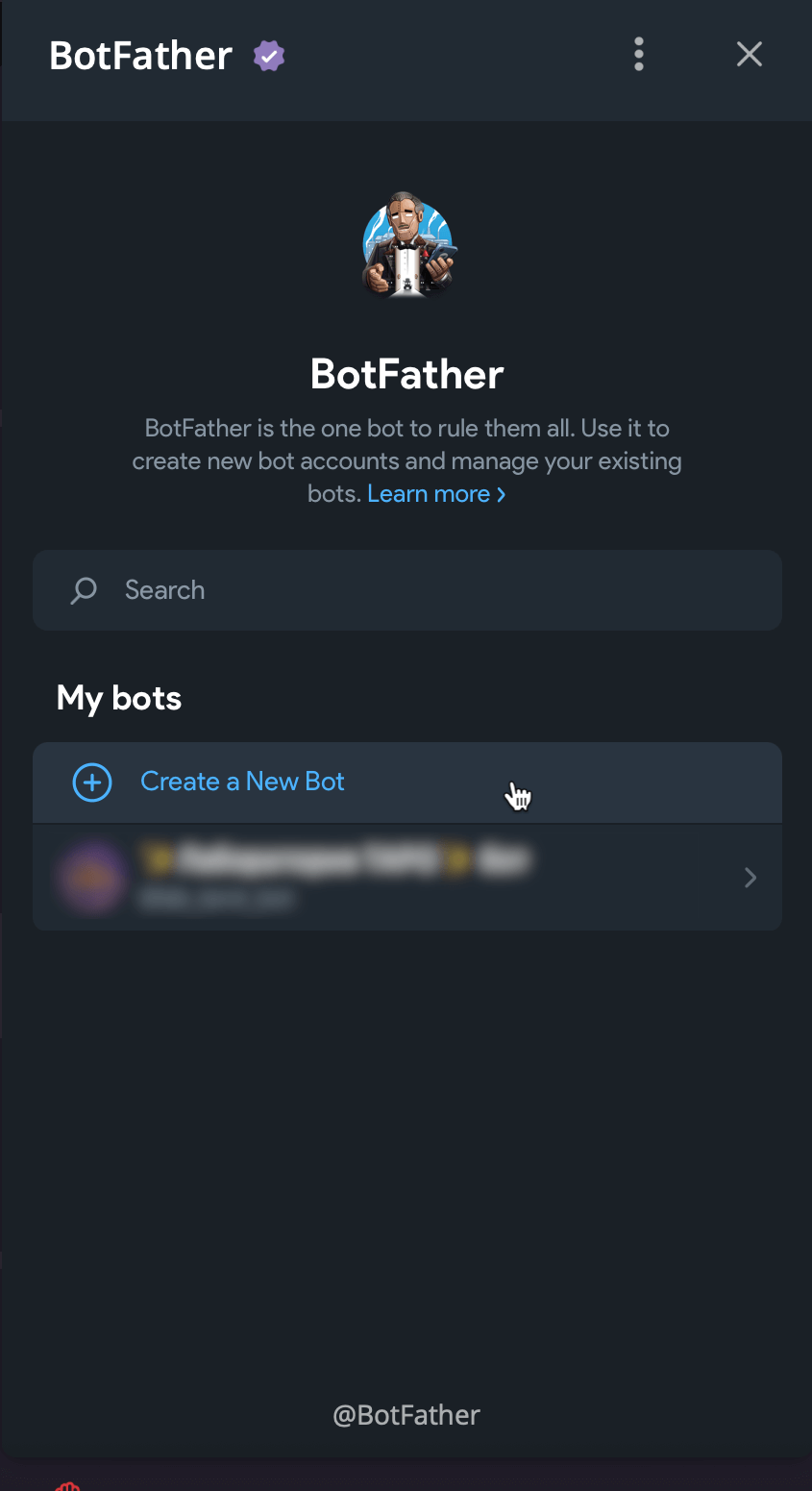812x1491 pixels.
Task: Click the @BotFather username at bottom
Action: pos(406,1415)
